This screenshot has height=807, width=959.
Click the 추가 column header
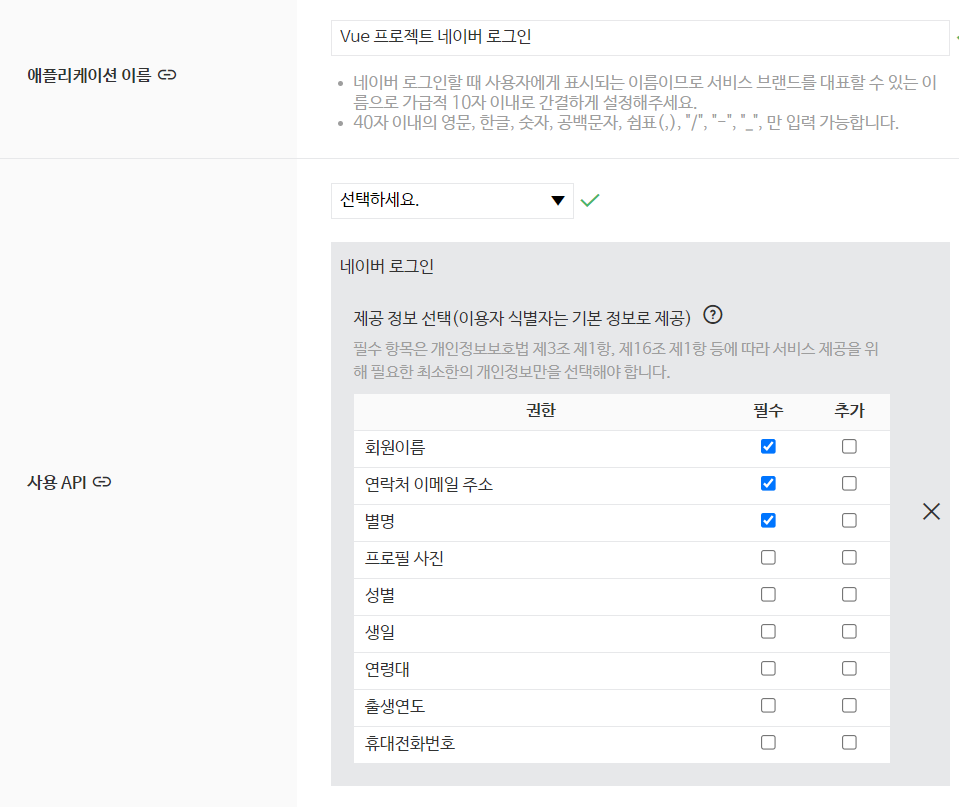850,411
